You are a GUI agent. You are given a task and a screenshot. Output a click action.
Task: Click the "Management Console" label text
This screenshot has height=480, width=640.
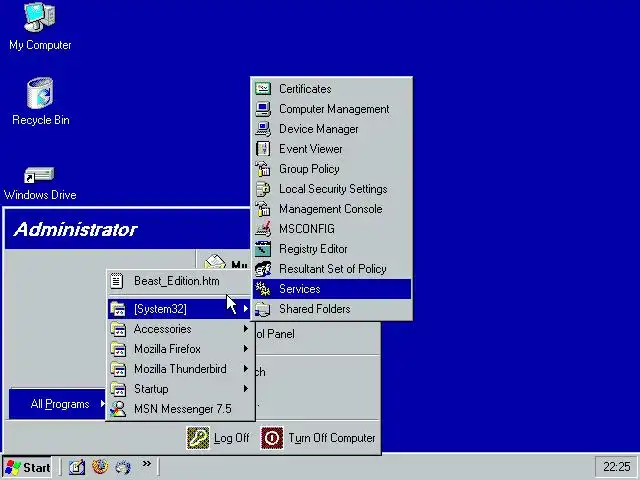[x=331, y=209]
